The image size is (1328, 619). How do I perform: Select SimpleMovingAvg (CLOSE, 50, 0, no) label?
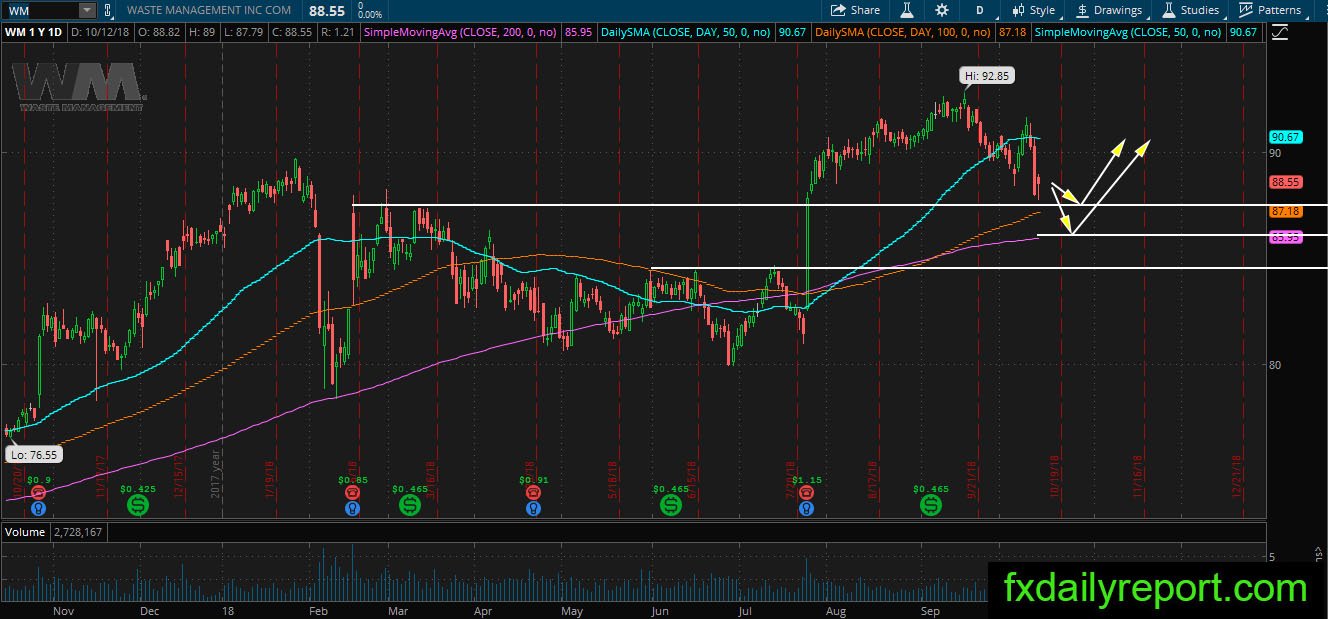click(x=1130, y=33)
